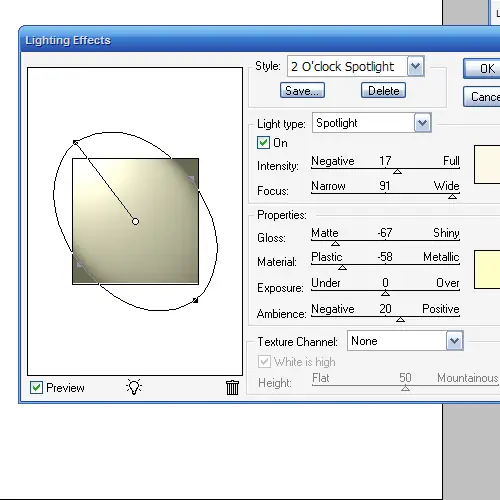Click the light color swatch beside Intensity

(487, 164)
